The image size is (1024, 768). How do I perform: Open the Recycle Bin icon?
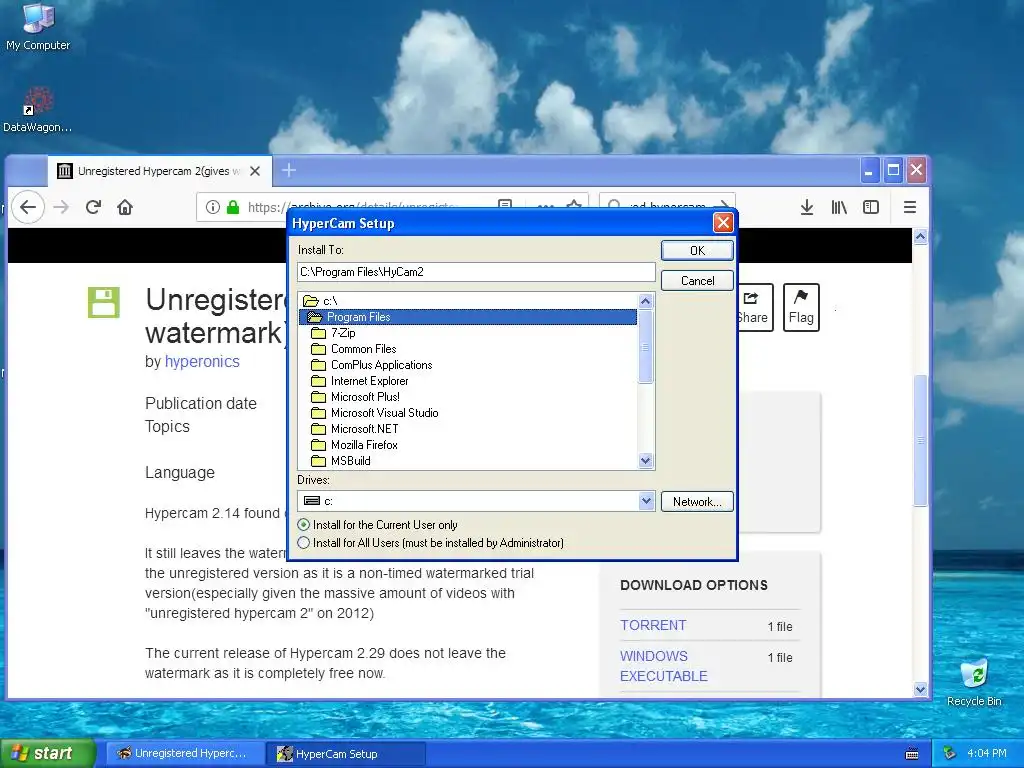[974, 682]
